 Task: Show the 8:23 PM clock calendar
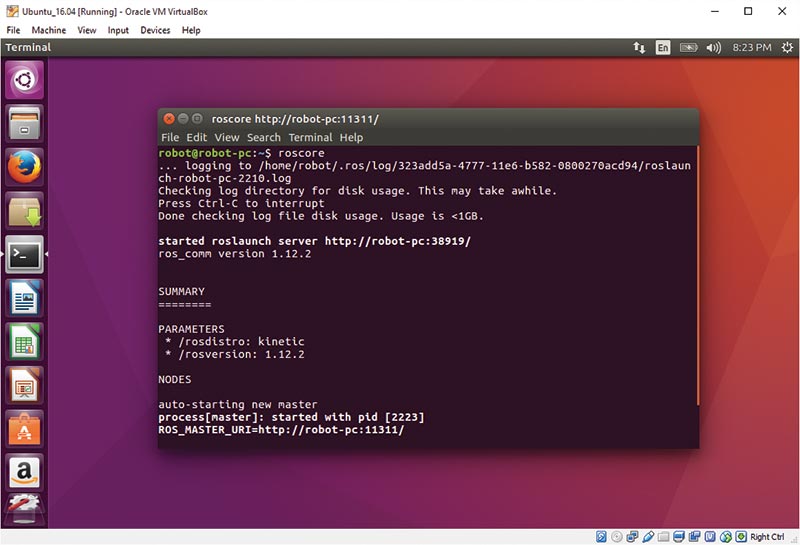click(752, 47)
